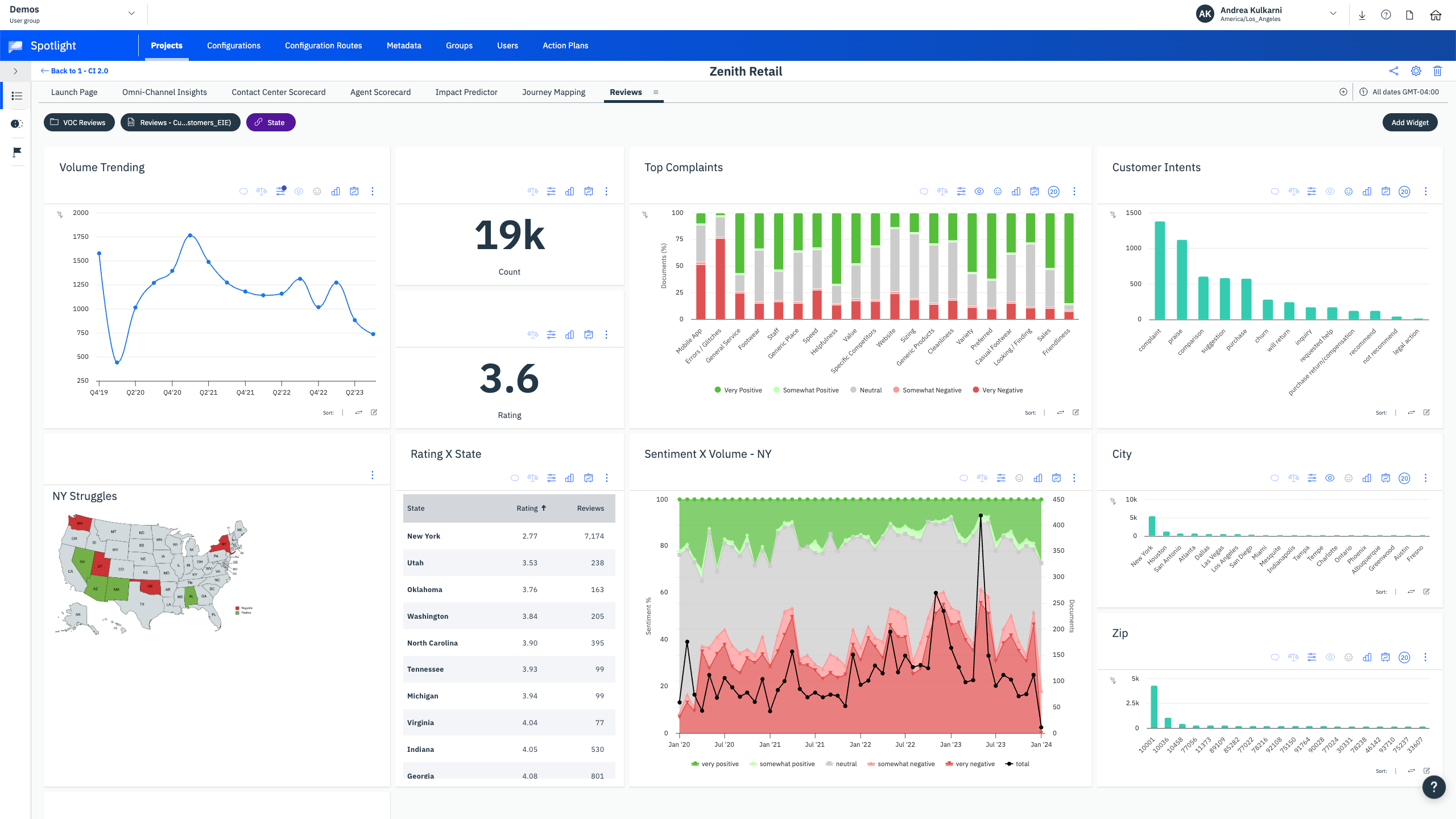Open the help question mark icon in header
This screenshot has width=1456, height=819.
(x=1385, y=15)
